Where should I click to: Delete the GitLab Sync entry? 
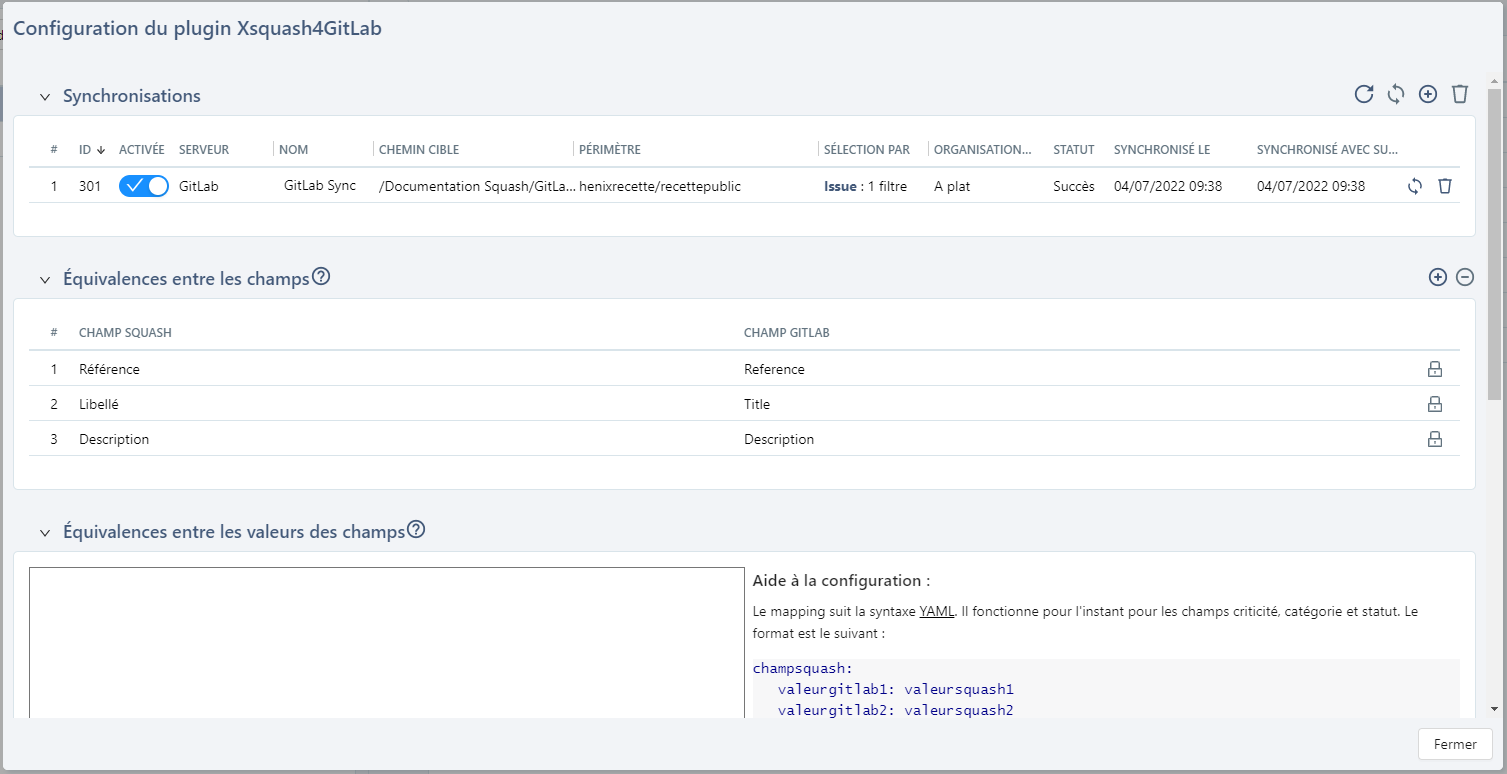(1444, 186)
